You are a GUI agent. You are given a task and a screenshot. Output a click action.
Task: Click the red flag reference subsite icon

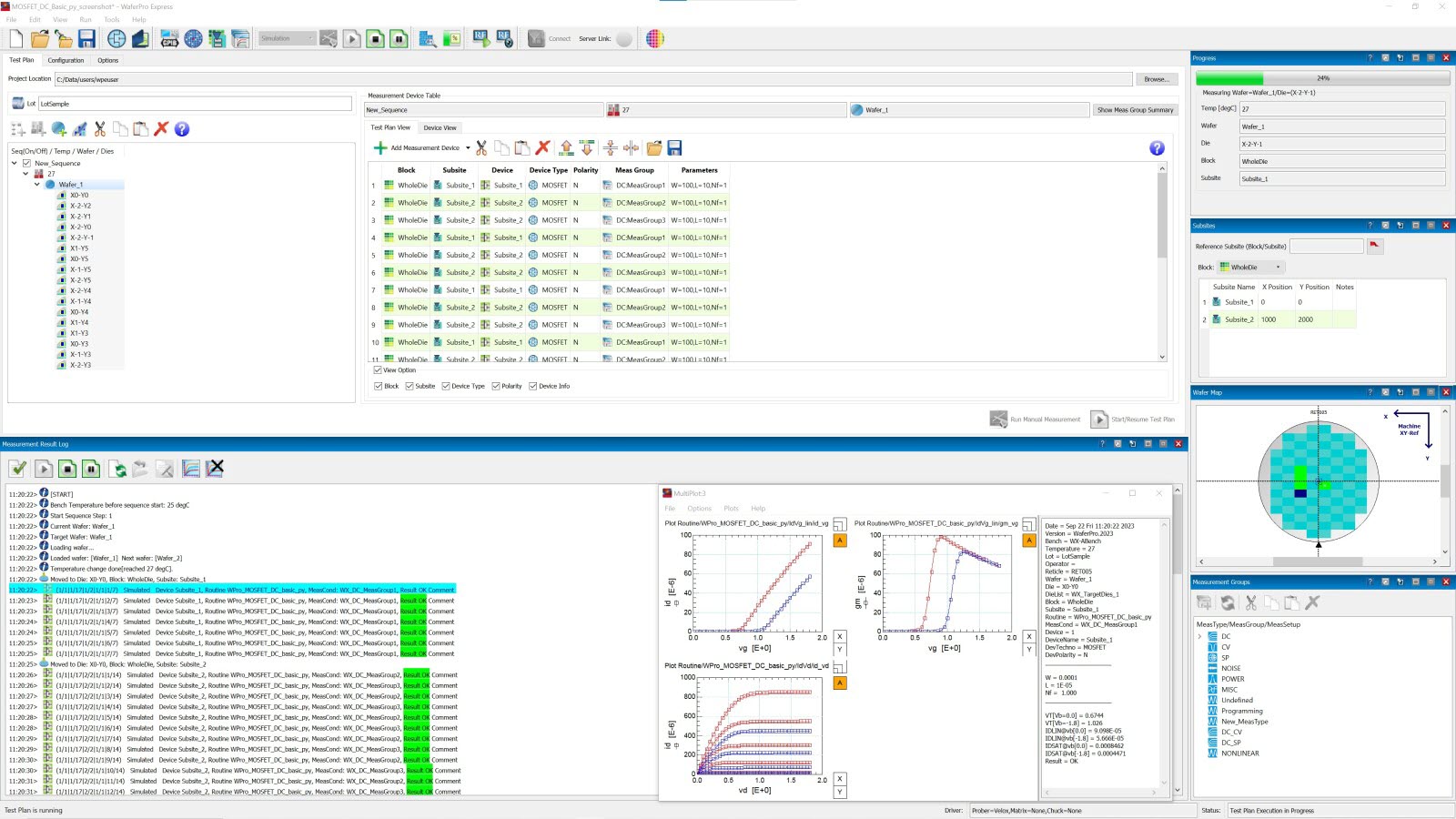pos(1374,246)
